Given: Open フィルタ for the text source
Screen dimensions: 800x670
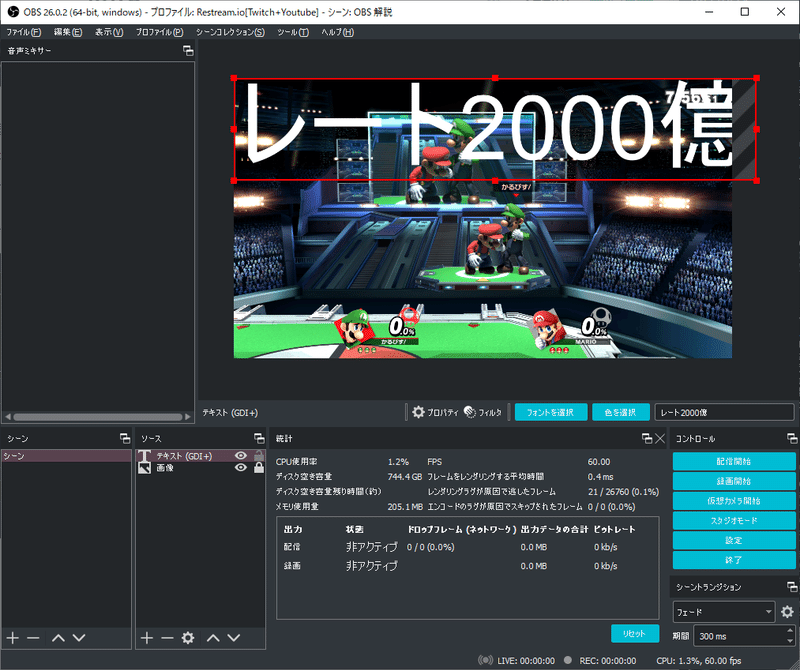Looking at the screenshot, I should click(x=483, y=412).
